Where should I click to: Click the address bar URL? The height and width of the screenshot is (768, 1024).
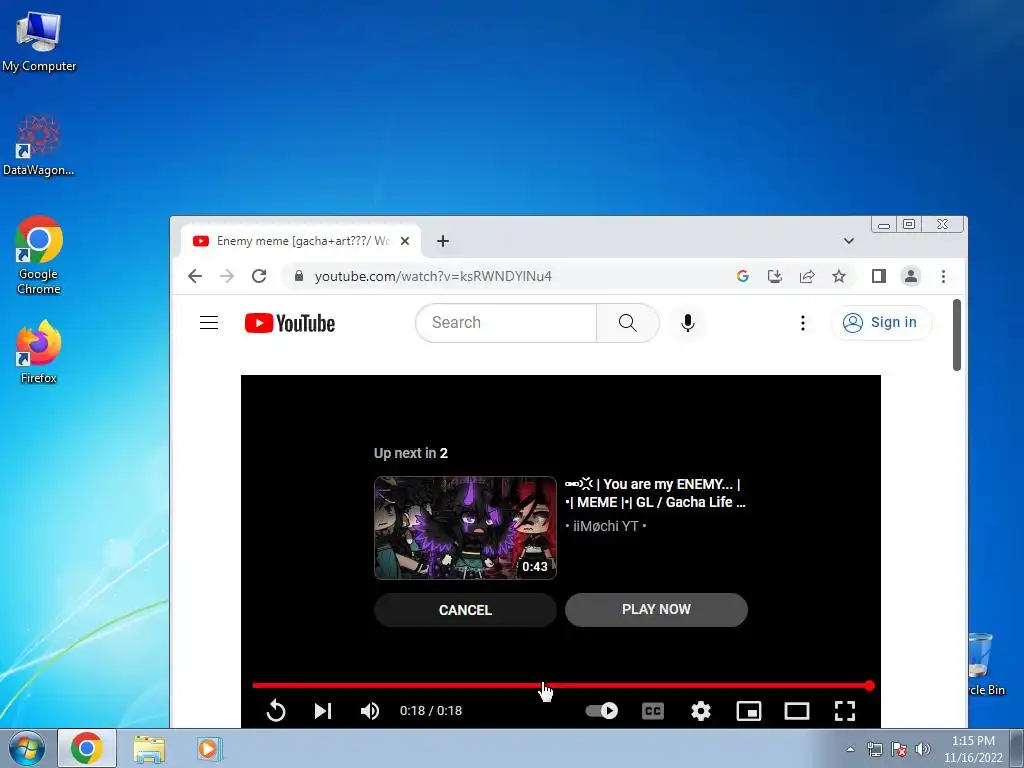[x=433, y=276]
